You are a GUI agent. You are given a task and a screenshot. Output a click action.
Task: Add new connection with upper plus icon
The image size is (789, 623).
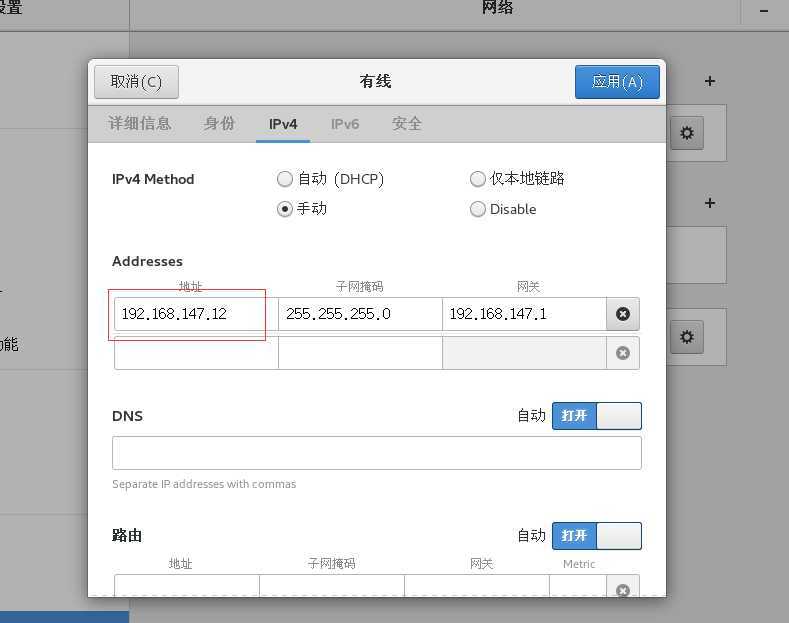coord(709,81)
